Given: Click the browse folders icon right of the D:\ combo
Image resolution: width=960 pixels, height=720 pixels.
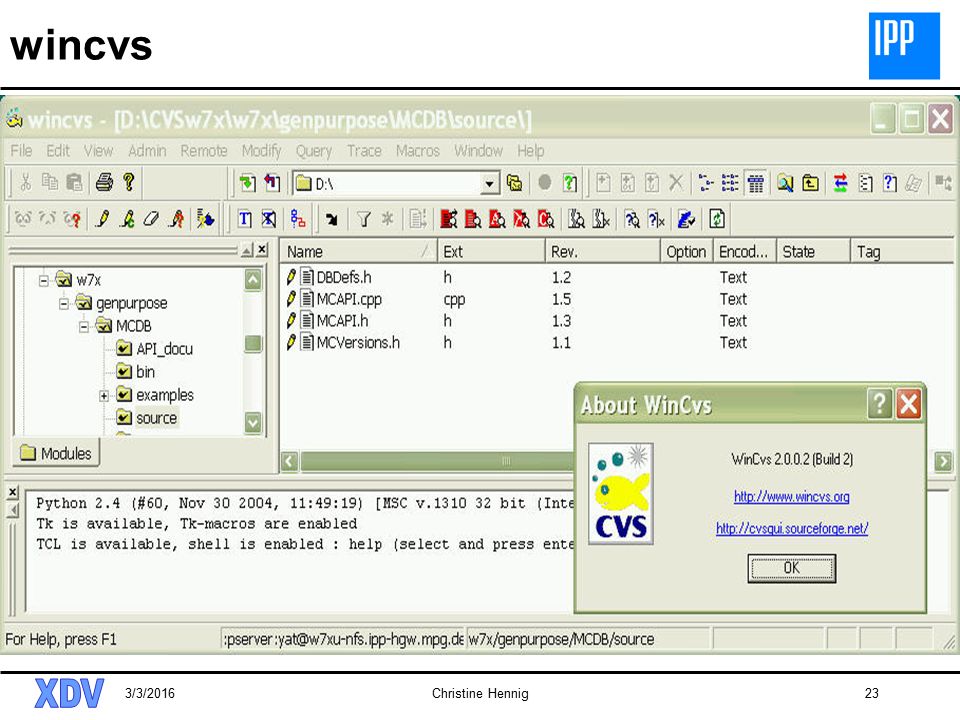Looking at the screenshot, I should 514,182.
